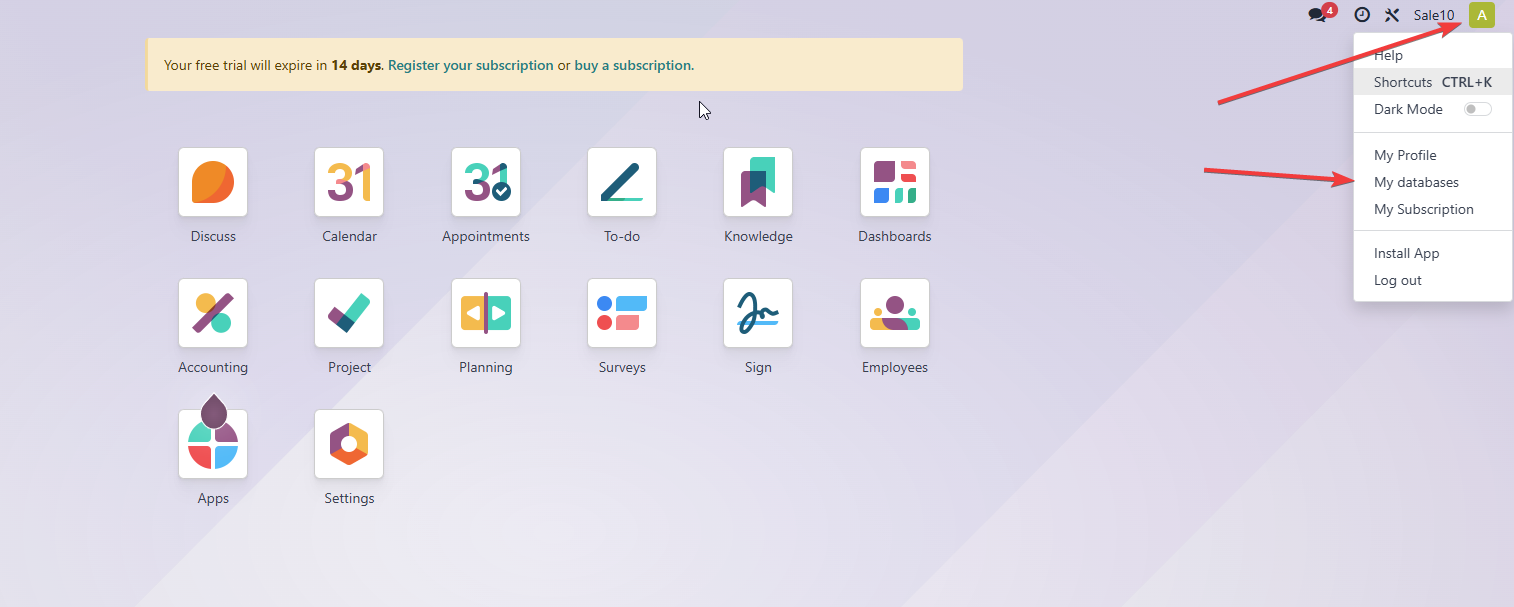Viewport: 1514px width, 607px height.
Task: Open the Sale10 company switcher
Action: 1434,15
